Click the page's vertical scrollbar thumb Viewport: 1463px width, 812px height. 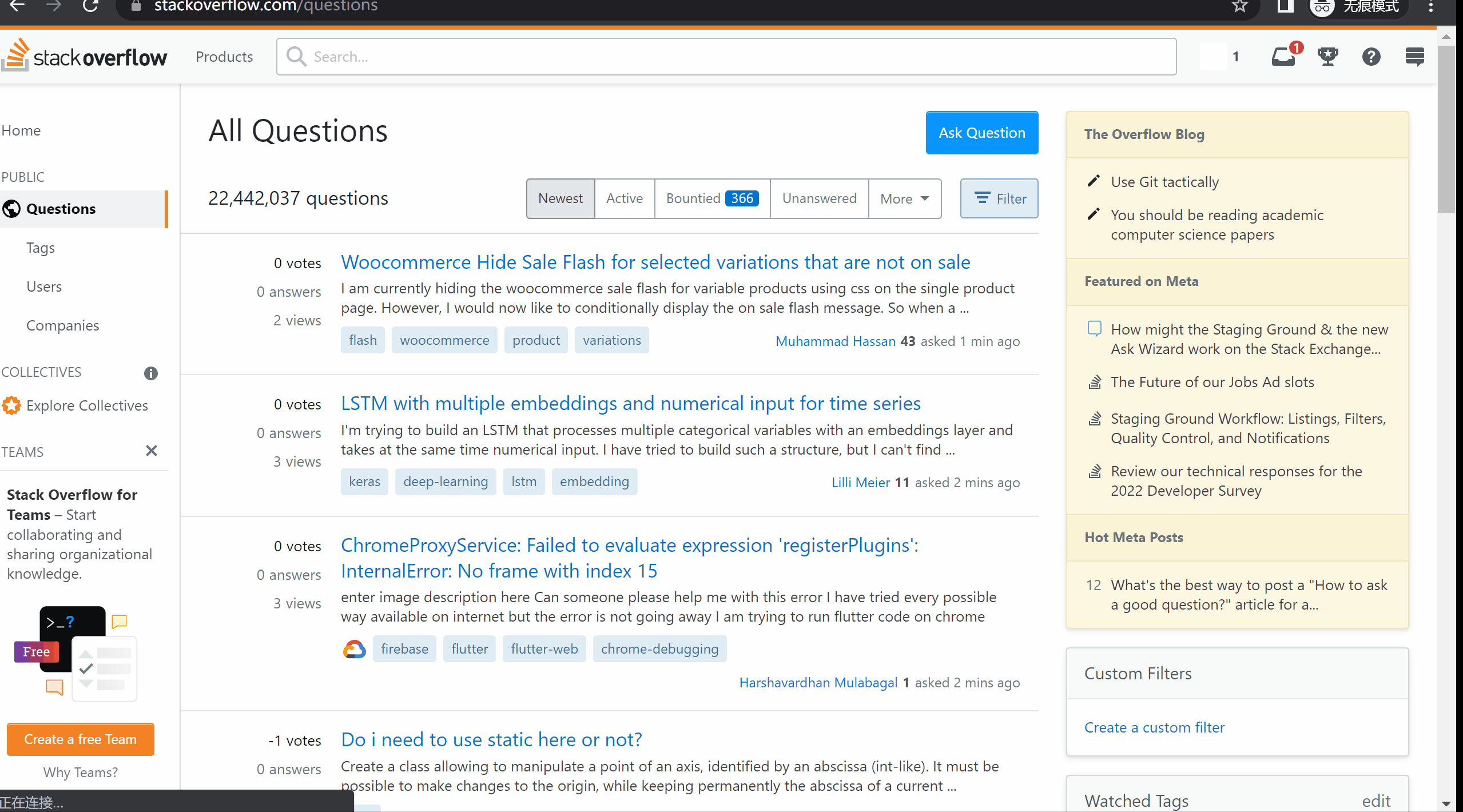[x=1446, y=129]
